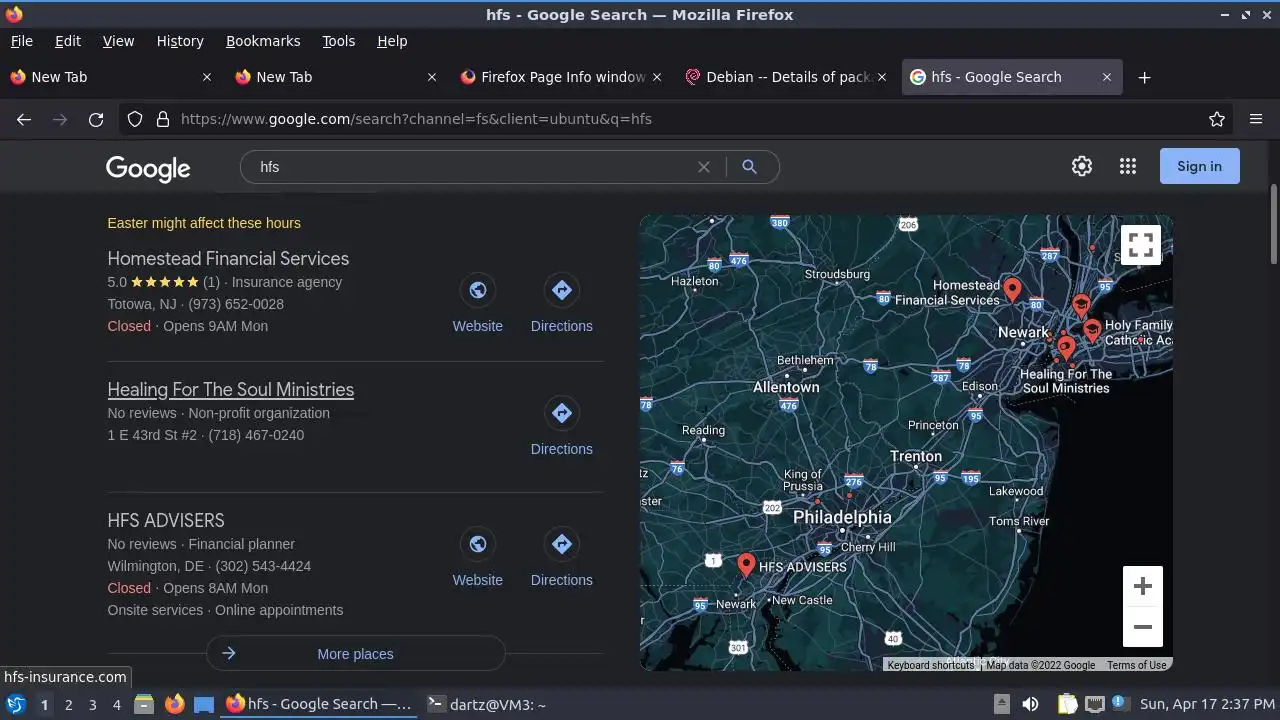Open the system application menu launcher
Image resolution: width=1280 pixels, height=720 pixels.
[x=16, y=704]
